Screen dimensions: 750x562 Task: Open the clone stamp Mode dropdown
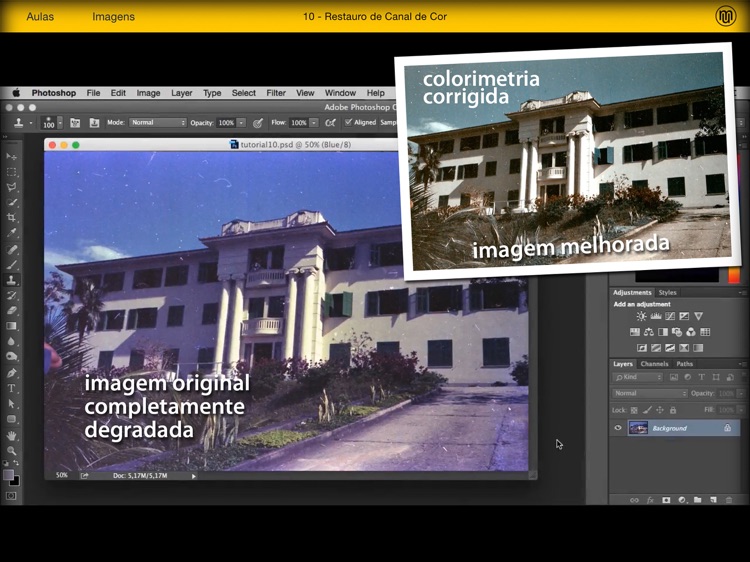point(157,123)
